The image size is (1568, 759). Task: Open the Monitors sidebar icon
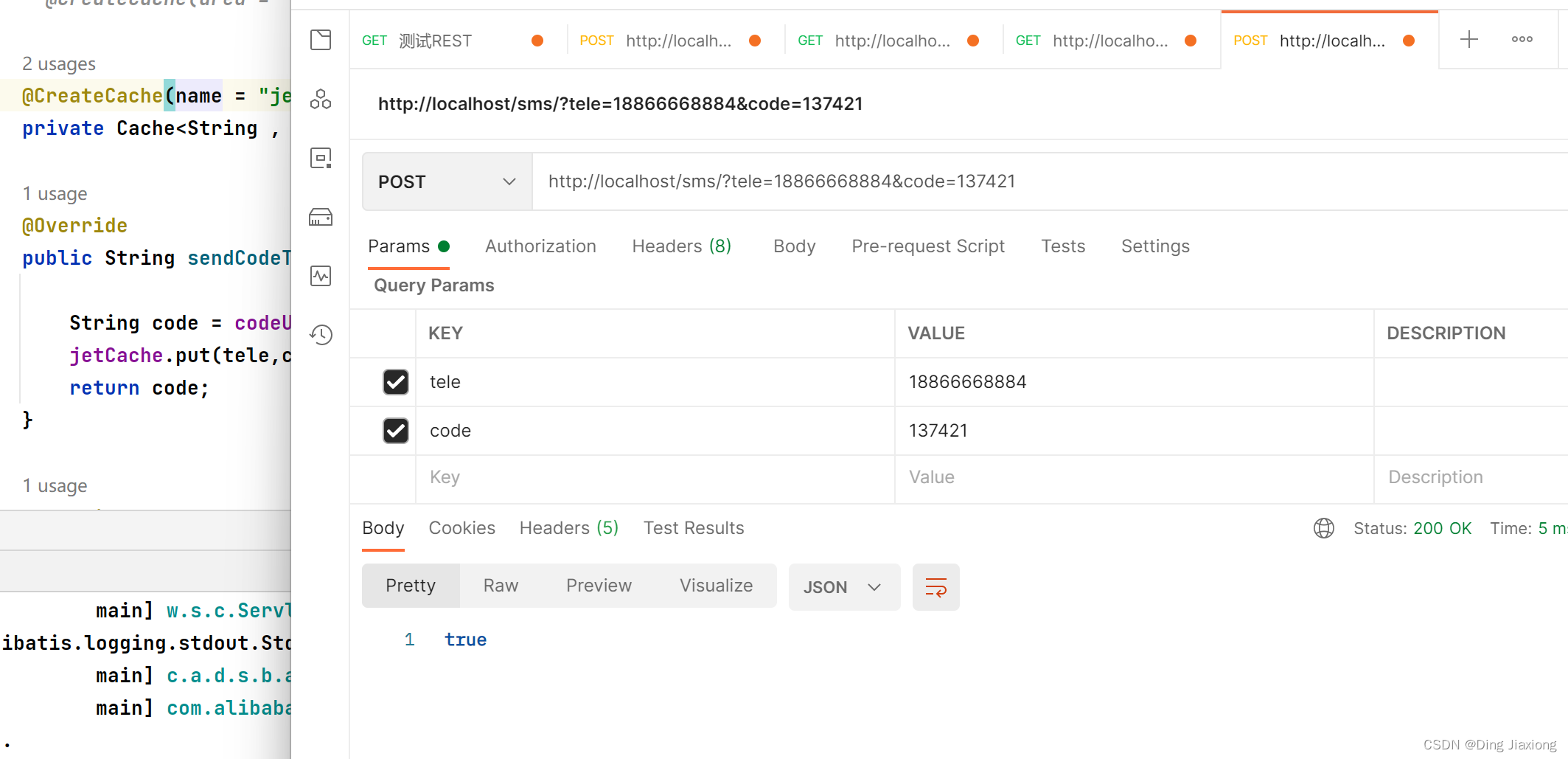pos(321,276)
